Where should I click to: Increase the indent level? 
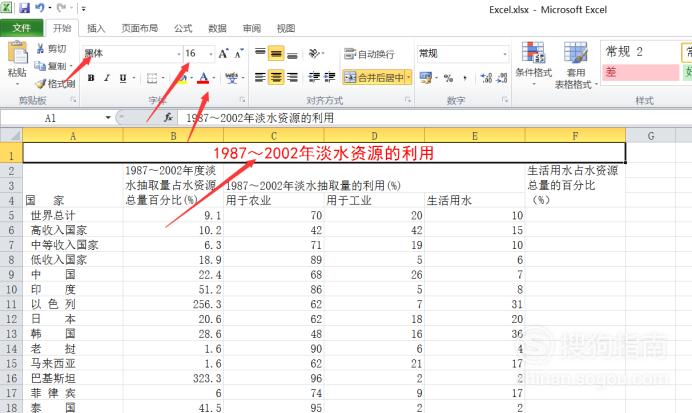pos(330,78)
